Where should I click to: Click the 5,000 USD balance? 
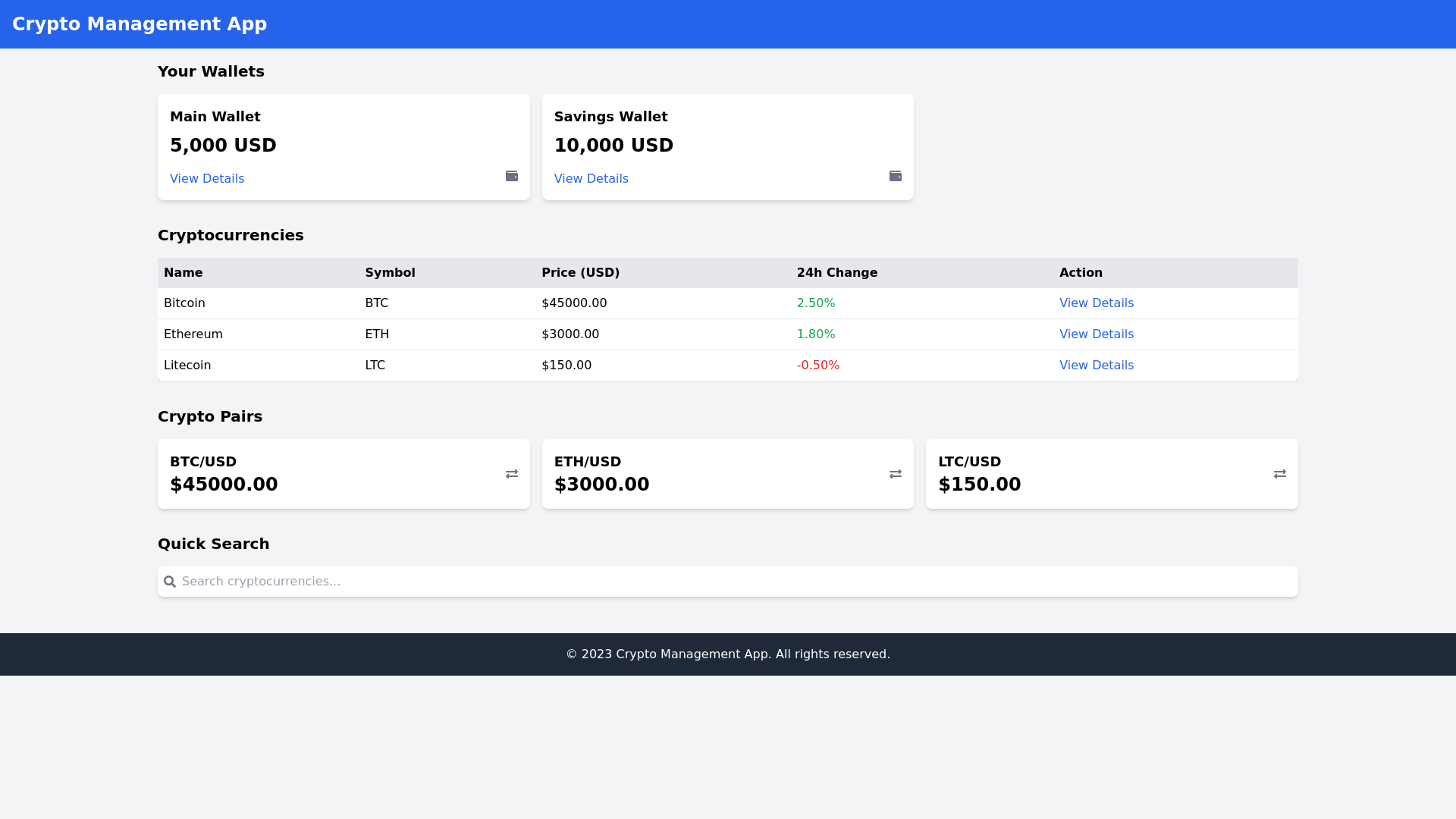click(x=223, y=146)
